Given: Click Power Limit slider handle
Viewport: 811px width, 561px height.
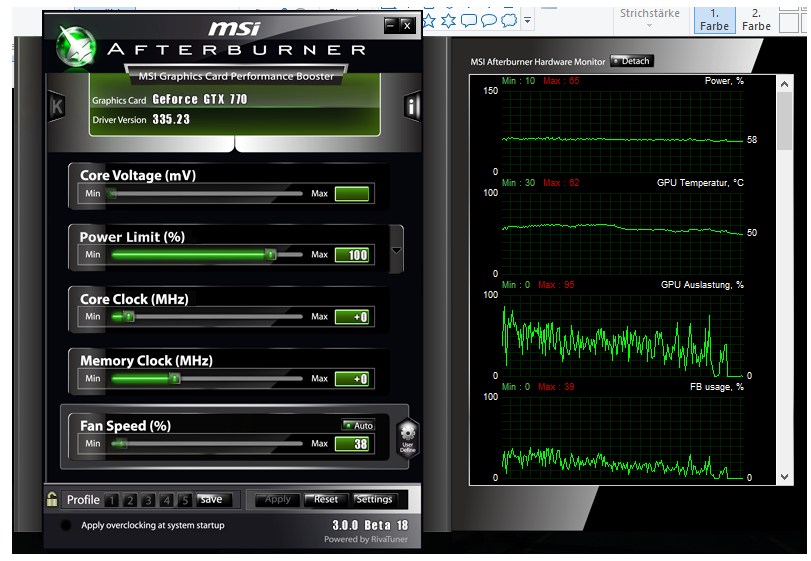Looking at the screenshot, I should click(x=270, y=254).
